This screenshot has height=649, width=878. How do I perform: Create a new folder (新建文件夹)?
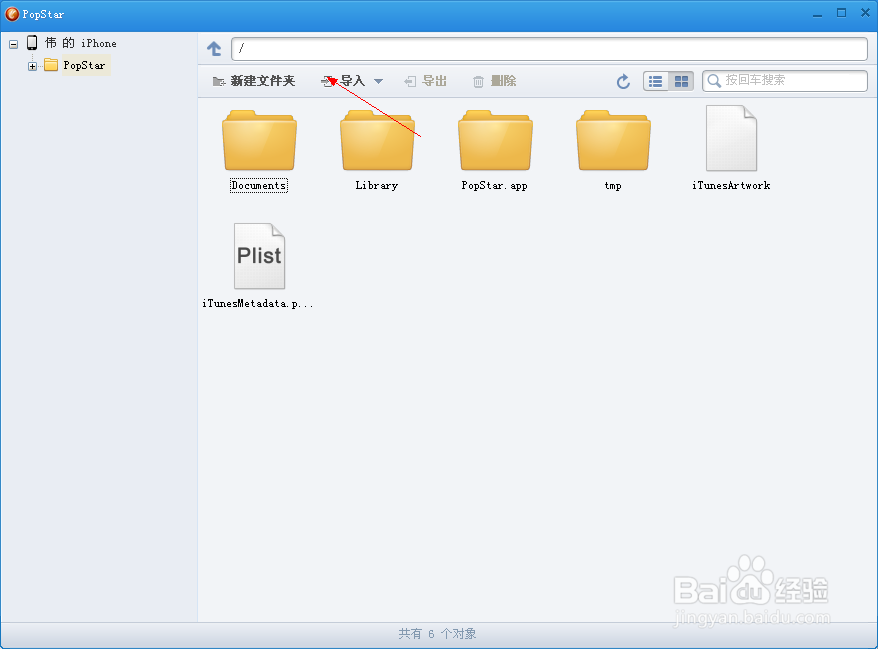pyautogui.click(x=254, y=81)
